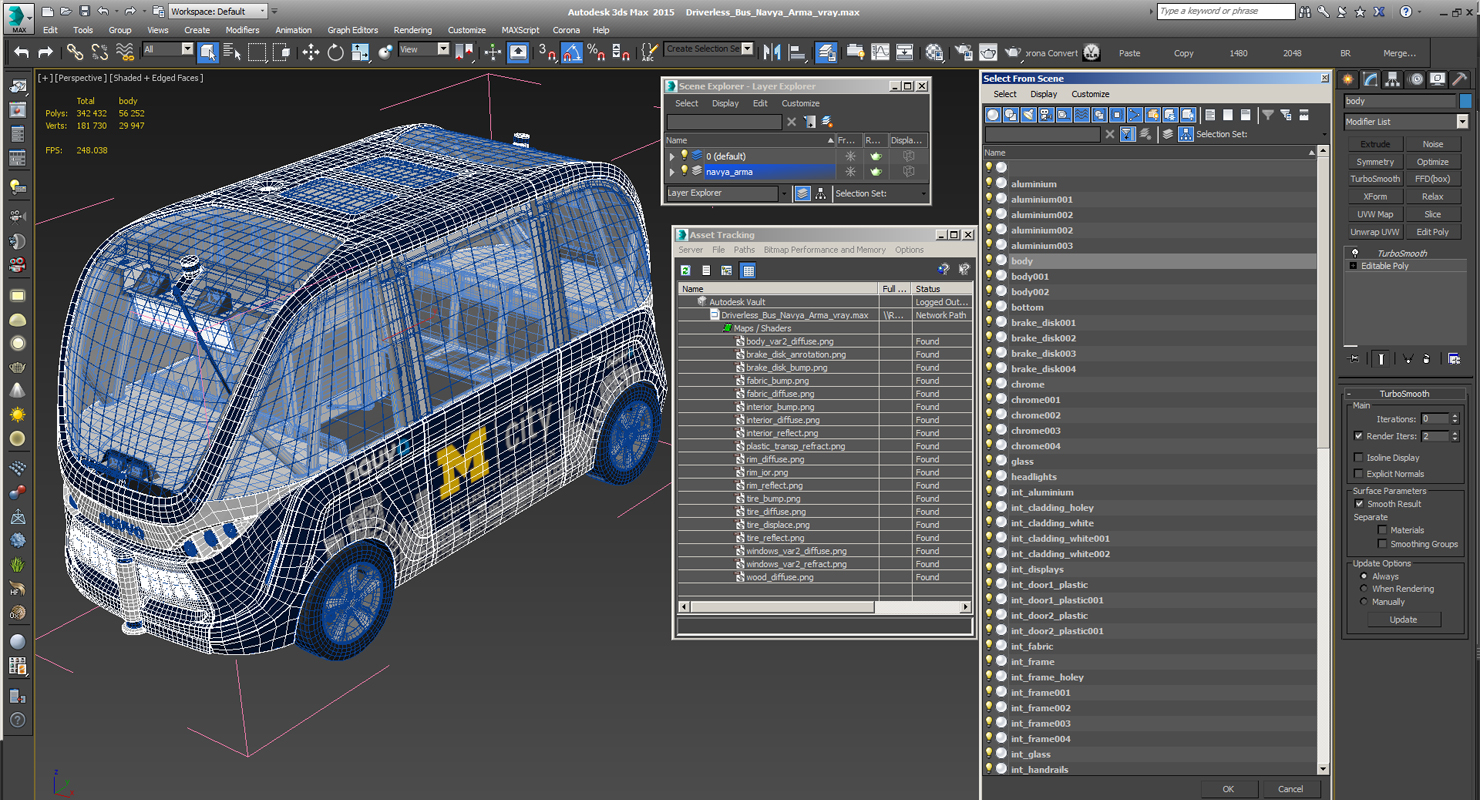Open Customize menu in Scene Explorer
Viewport: 1480px width, 800px height.
[800, 103]
